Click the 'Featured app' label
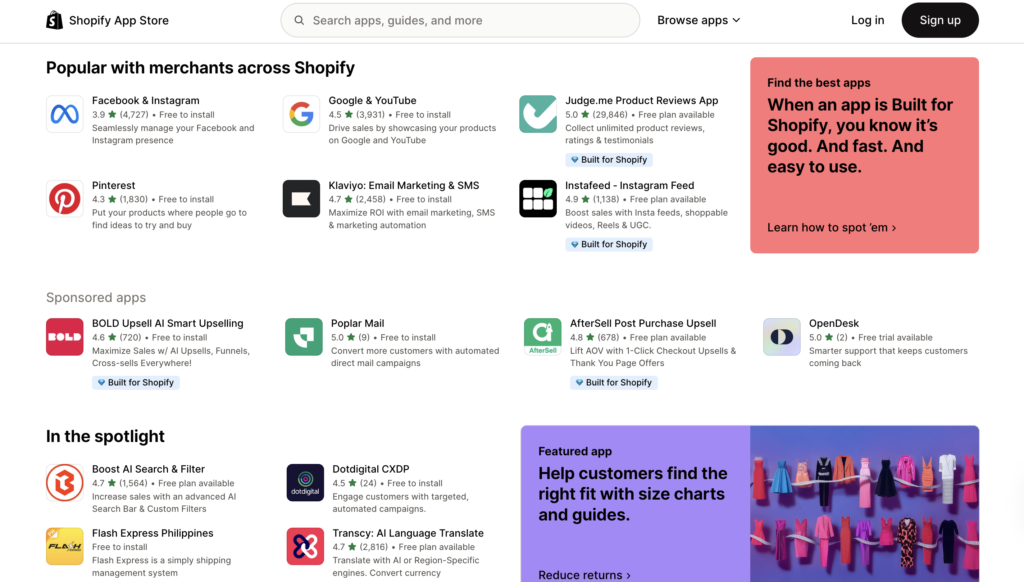This screenshot has width=1024, height=582. point(575,451)
